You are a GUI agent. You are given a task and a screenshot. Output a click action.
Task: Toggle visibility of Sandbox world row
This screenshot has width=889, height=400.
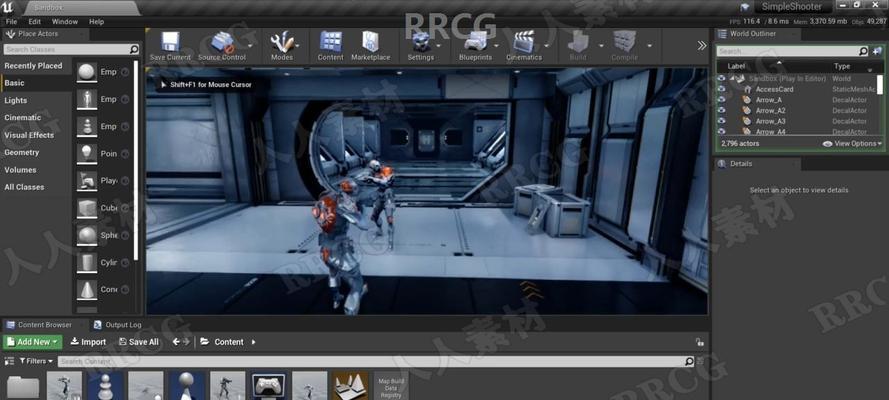click(721, 79)
